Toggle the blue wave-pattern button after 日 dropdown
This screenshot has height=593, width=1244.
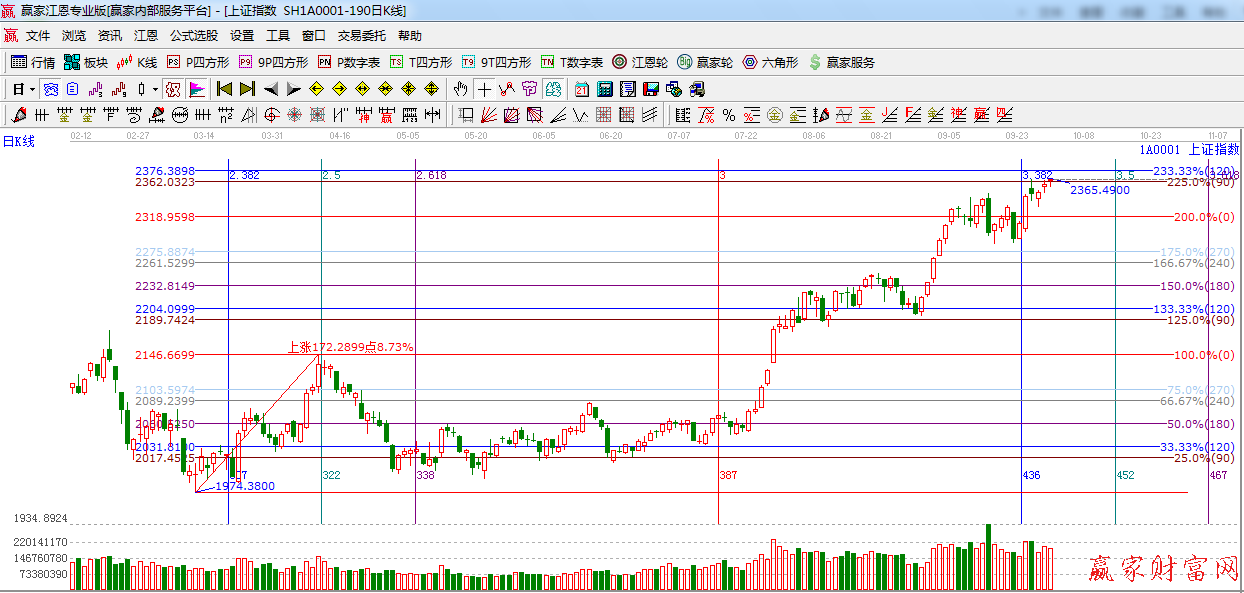coord(50,89)
